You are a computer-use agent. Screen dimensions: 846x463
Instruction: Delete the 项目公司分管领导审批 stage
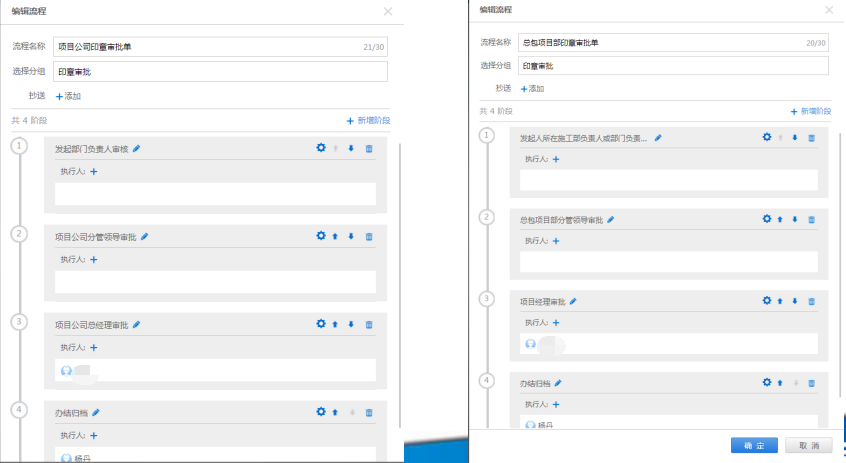pyautogui.click(x=369, y=237)
